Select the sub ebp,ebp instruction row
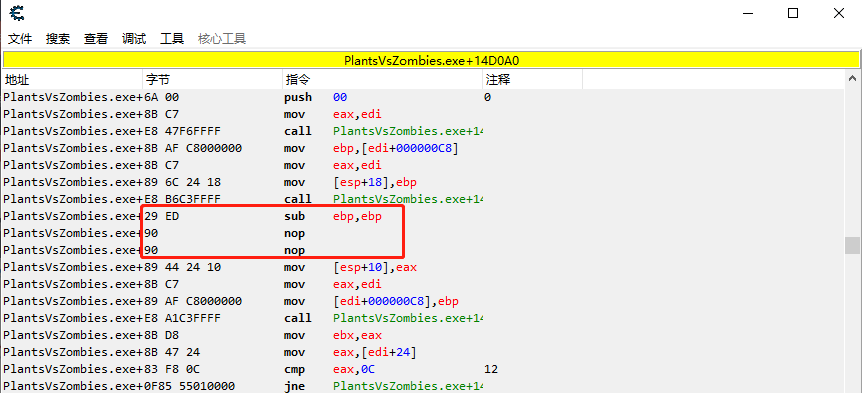862x393 pixels. (x=422, y=216)
